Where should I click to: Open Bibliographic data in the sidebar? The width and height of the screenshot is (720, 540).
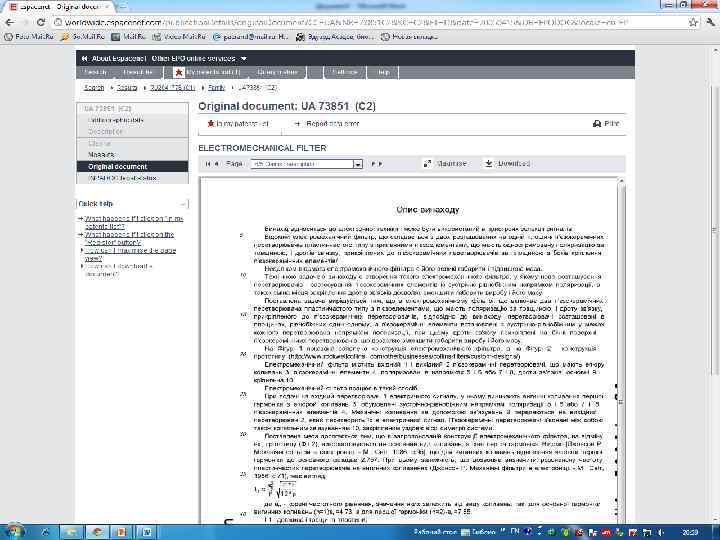click(116, 120)
